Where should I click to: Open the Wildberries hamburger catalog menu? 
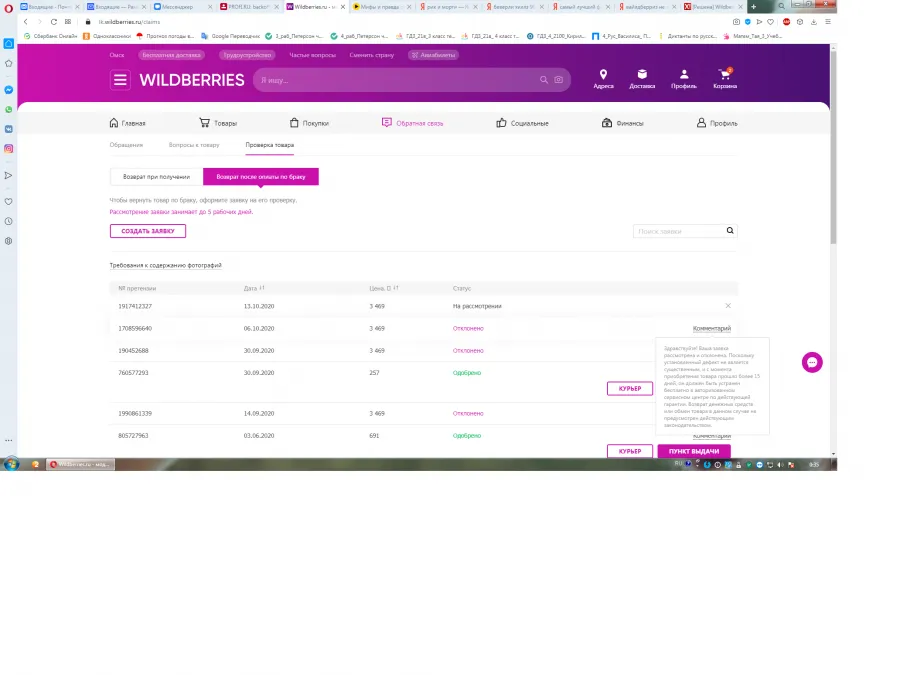tap(120, 80)
